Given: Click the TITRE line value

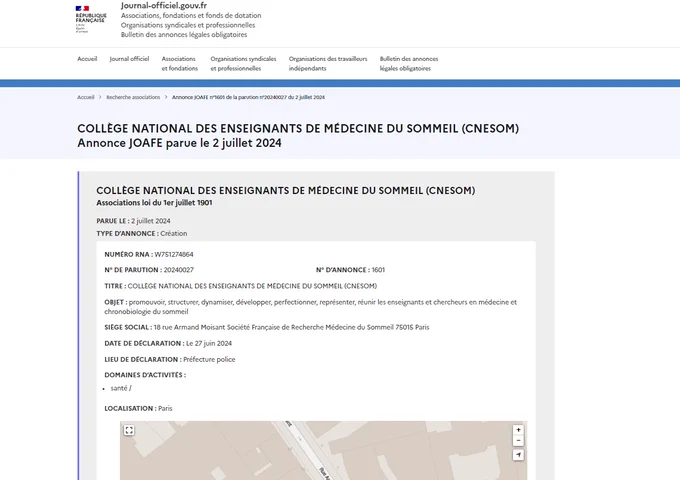Looking at the screenshot, I should click(252, 286).
